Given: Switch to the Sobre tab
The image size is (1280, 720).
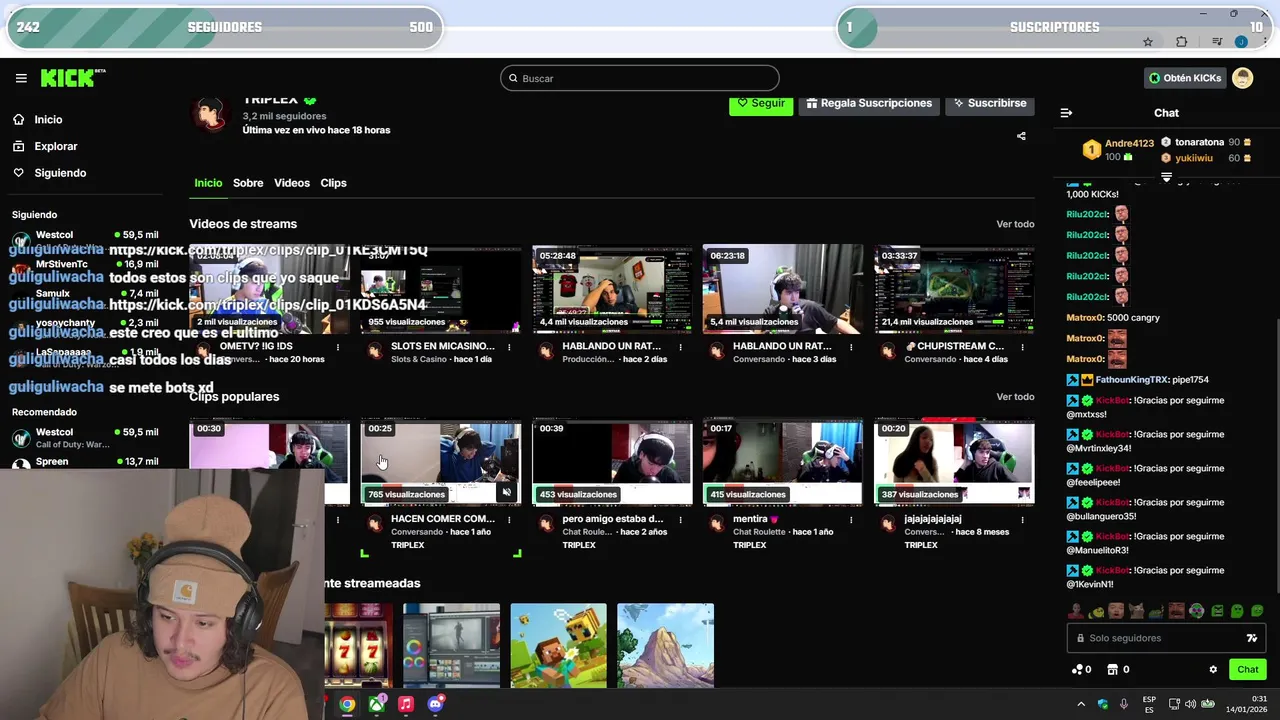Looking at the screenshot, I should pos(248,183).
